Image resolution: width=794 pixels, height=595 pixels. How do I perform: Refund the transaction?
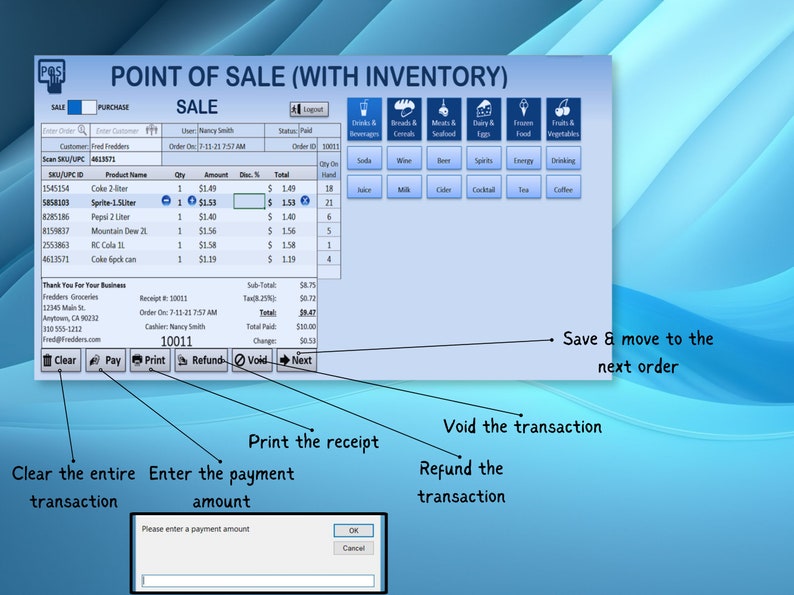[x=201, y=360]
